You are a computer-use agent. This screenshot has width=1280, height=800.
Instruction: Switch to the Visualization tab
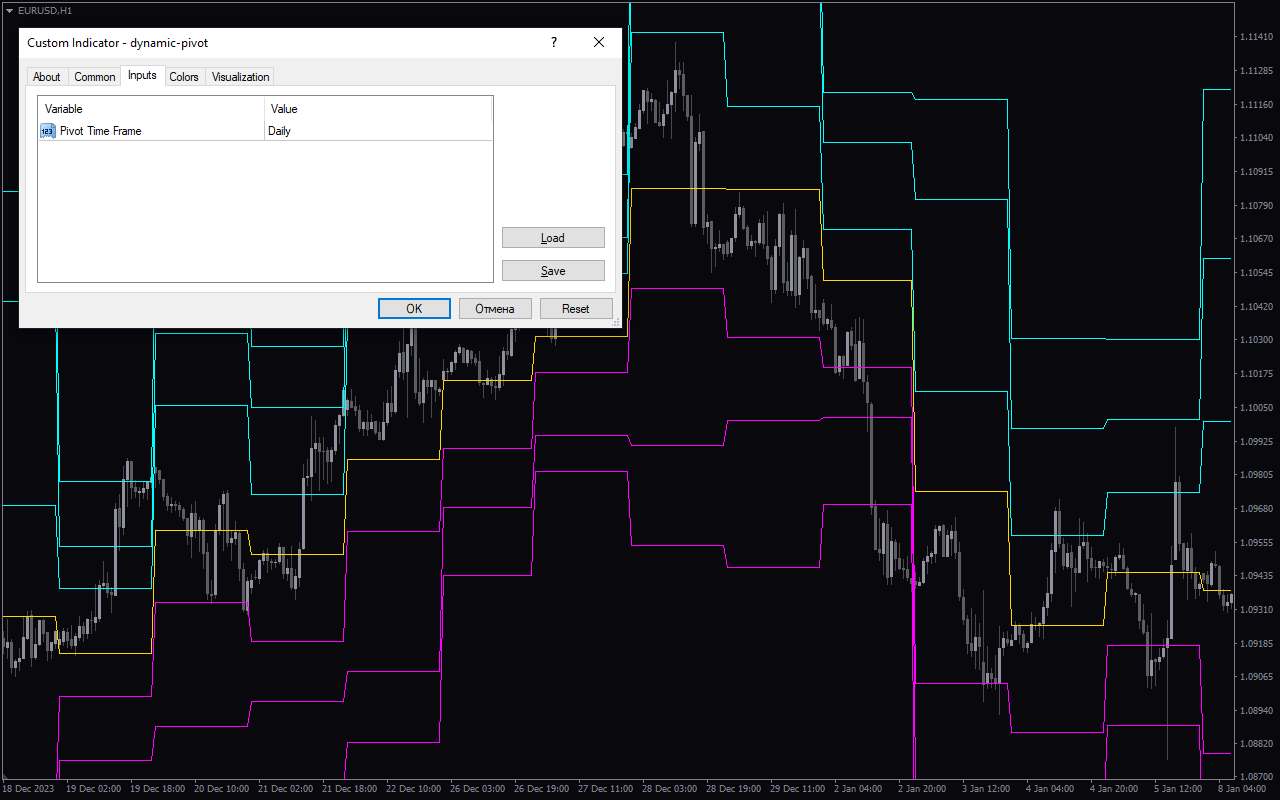click(x=240, y=77)
